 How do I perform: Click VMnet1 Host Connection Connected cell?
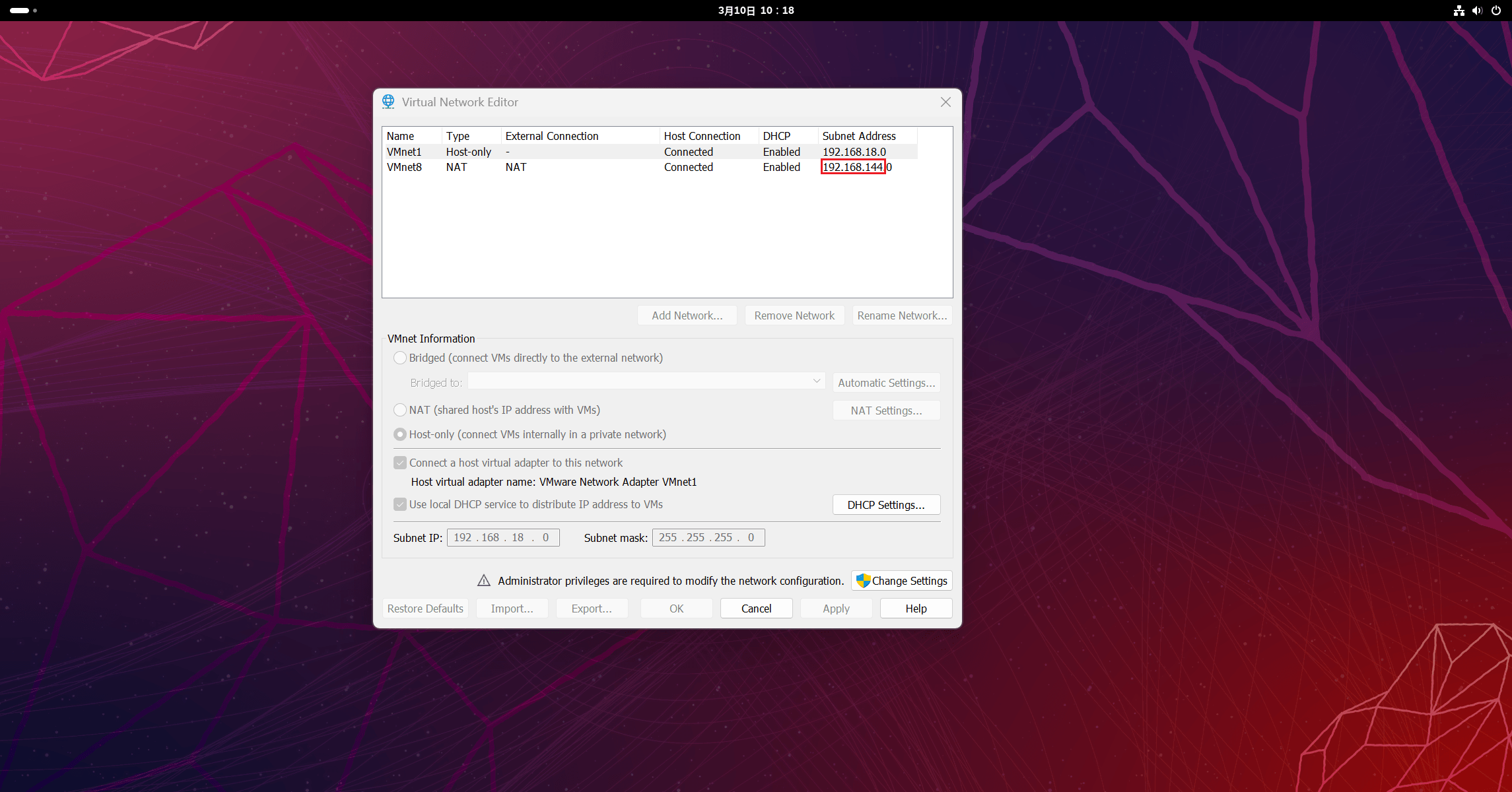[x=689, y=152]
